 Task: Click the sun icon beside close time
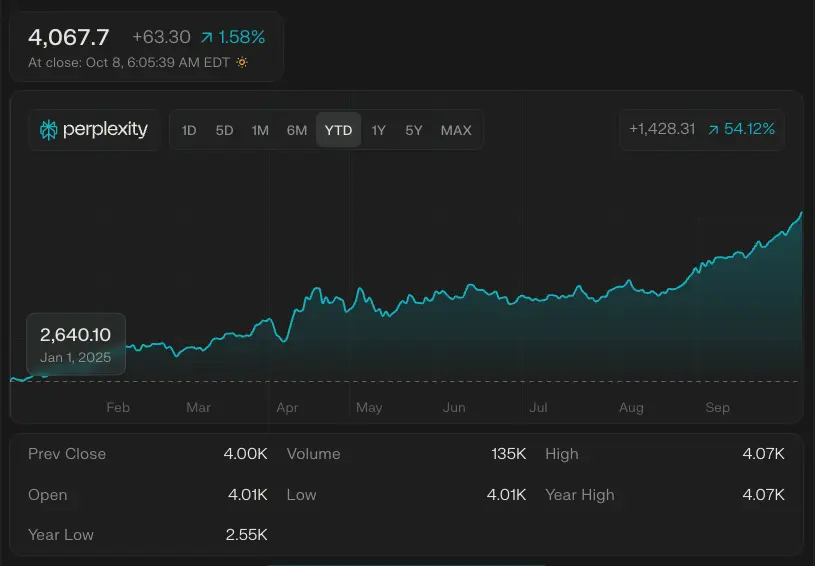(x=241, y=62)
